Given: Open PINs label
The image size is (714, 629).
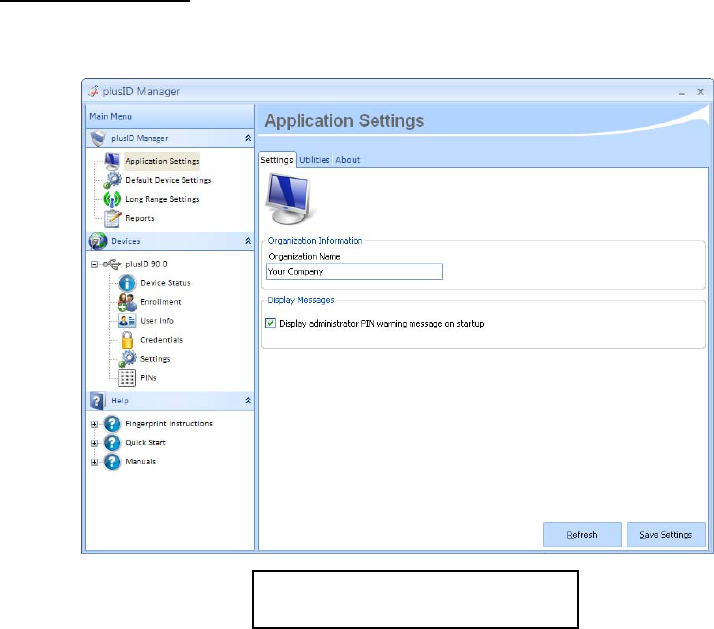Looking at the screenshot, I should click(148, 378).
